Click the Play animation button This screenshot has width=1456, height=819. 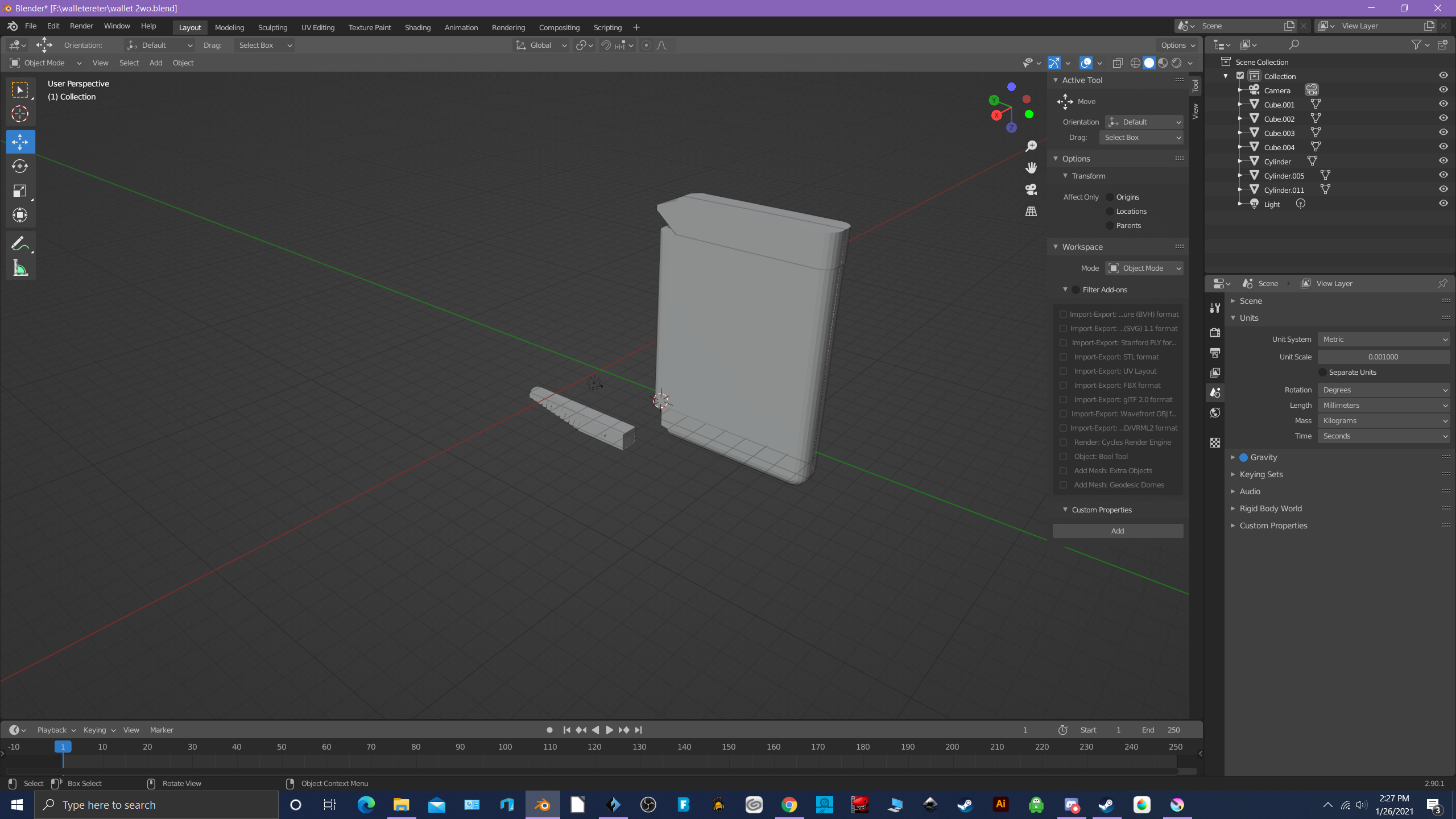click(609, 730)
